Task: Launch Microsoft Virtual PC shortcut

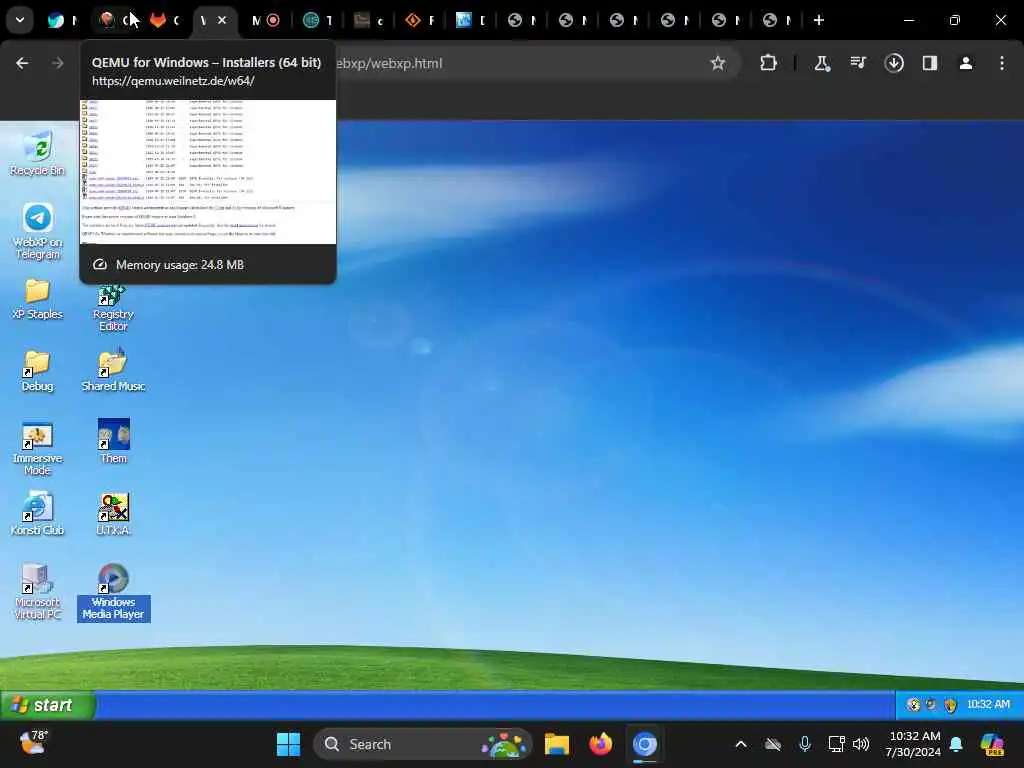Action: click(37, 592)
